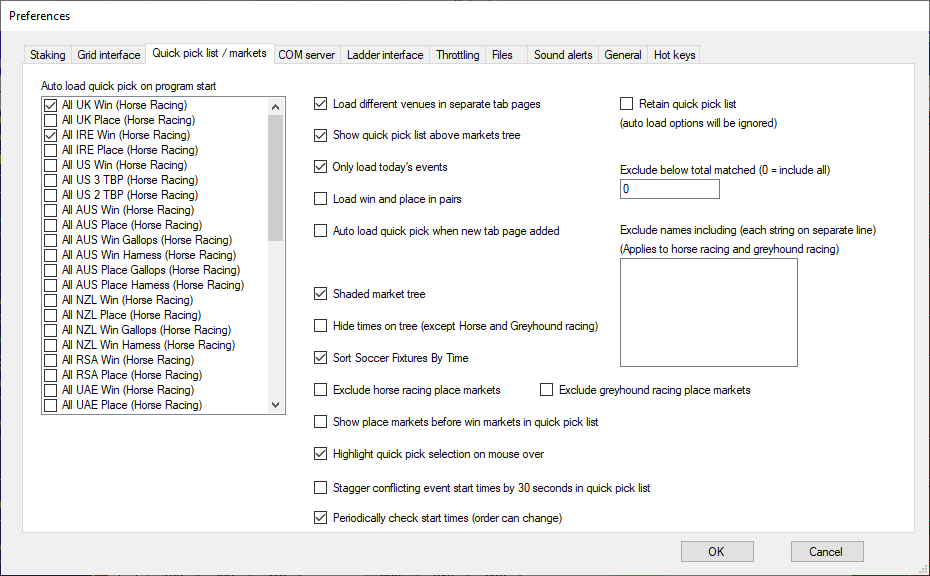The image size is (930, 576).
Task: Click Cancel to discard preference changes
Action: coord(827,552)
